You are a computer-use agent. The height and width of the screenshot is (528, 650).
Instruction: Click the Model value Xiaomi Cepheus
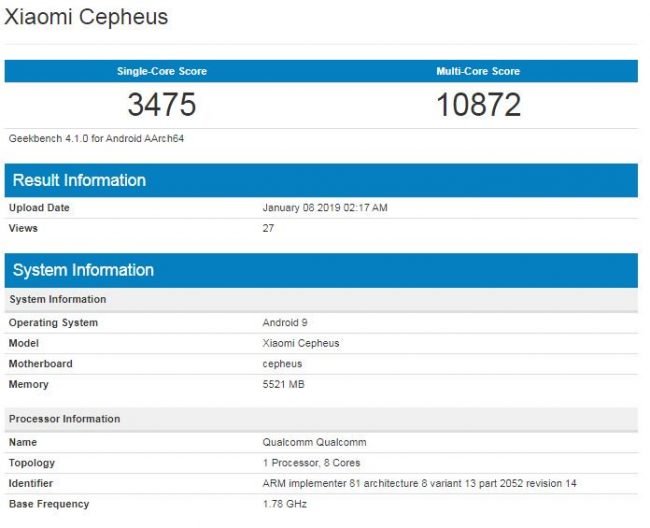301,343
